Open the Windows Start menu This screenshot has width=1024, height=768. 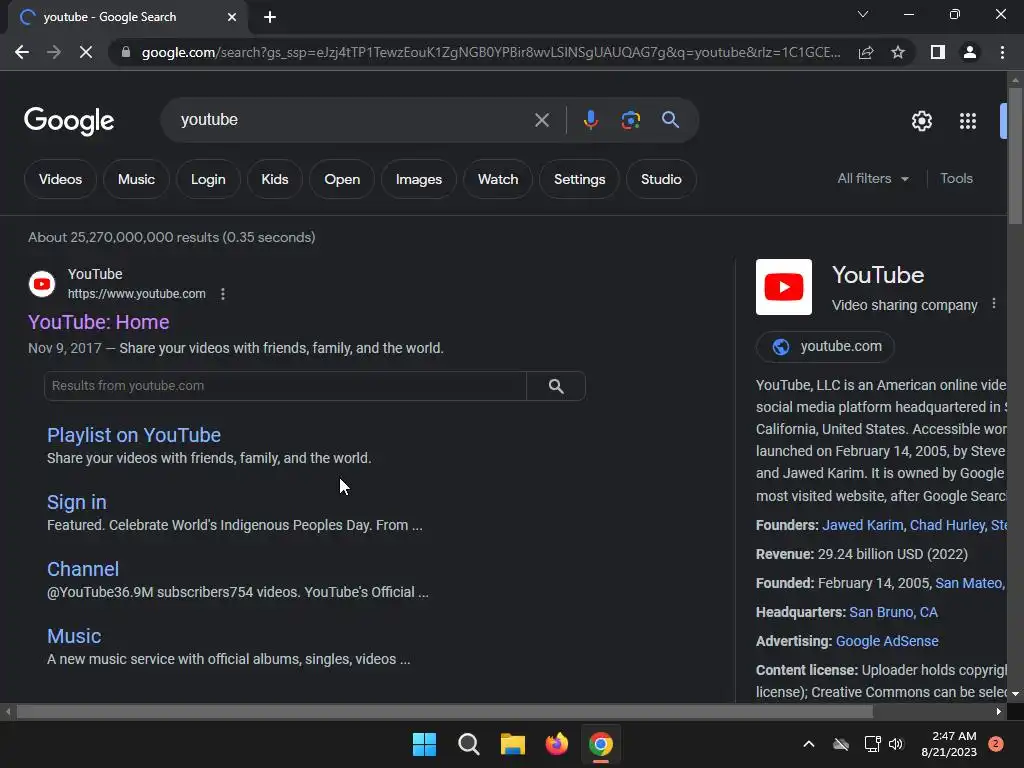(424, 744)
